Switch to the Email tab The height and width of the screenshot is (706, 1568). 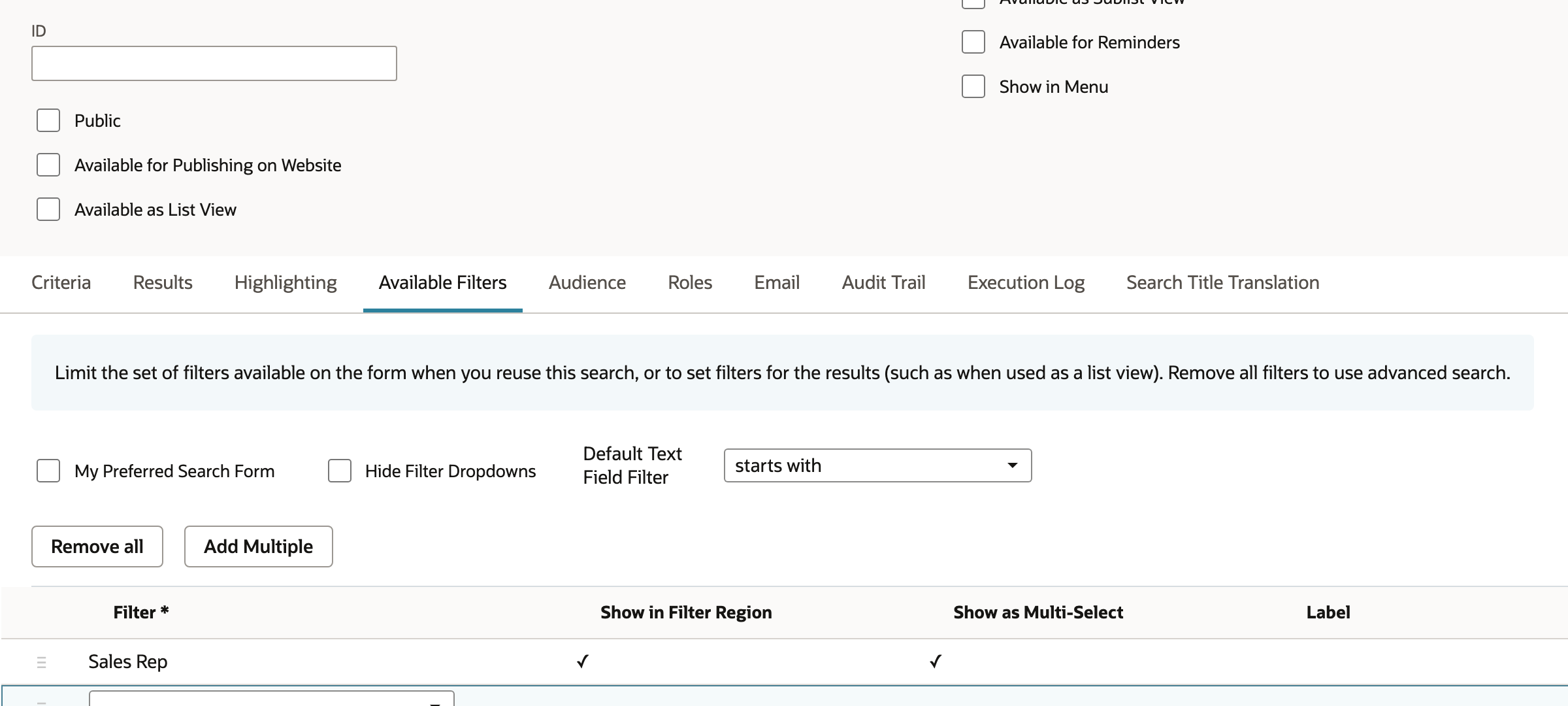(777, 282)
